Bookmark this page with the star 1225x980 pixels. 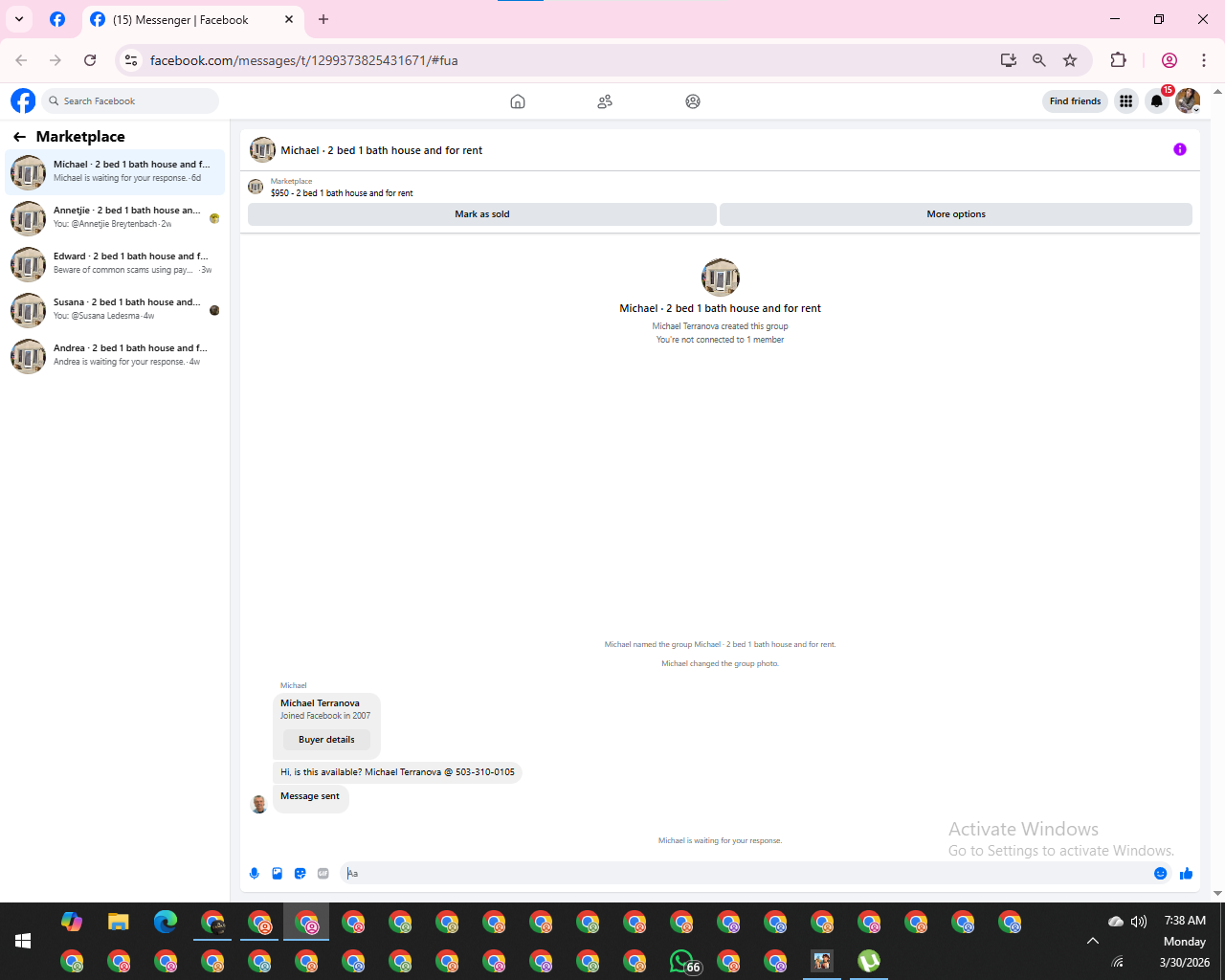pos(1070,60)
